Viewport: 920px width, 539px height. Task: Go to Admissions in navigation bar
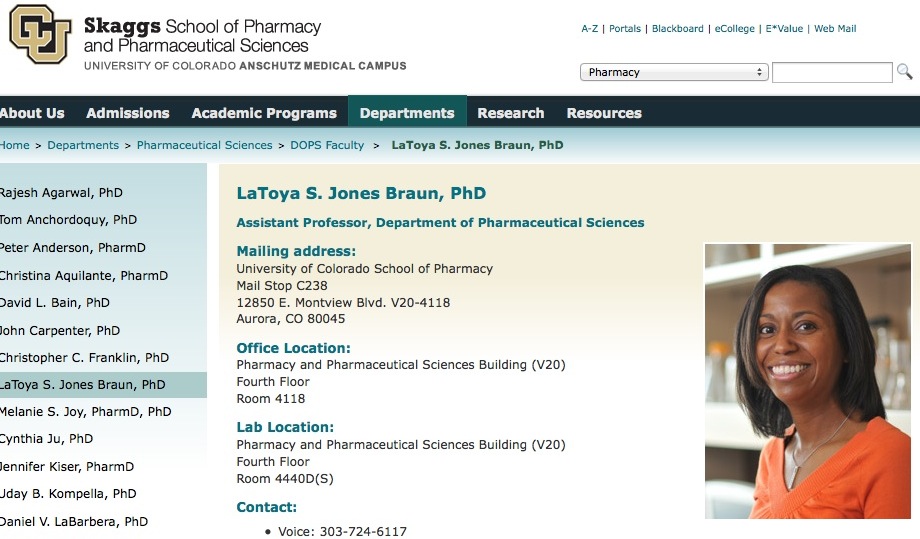128,113
